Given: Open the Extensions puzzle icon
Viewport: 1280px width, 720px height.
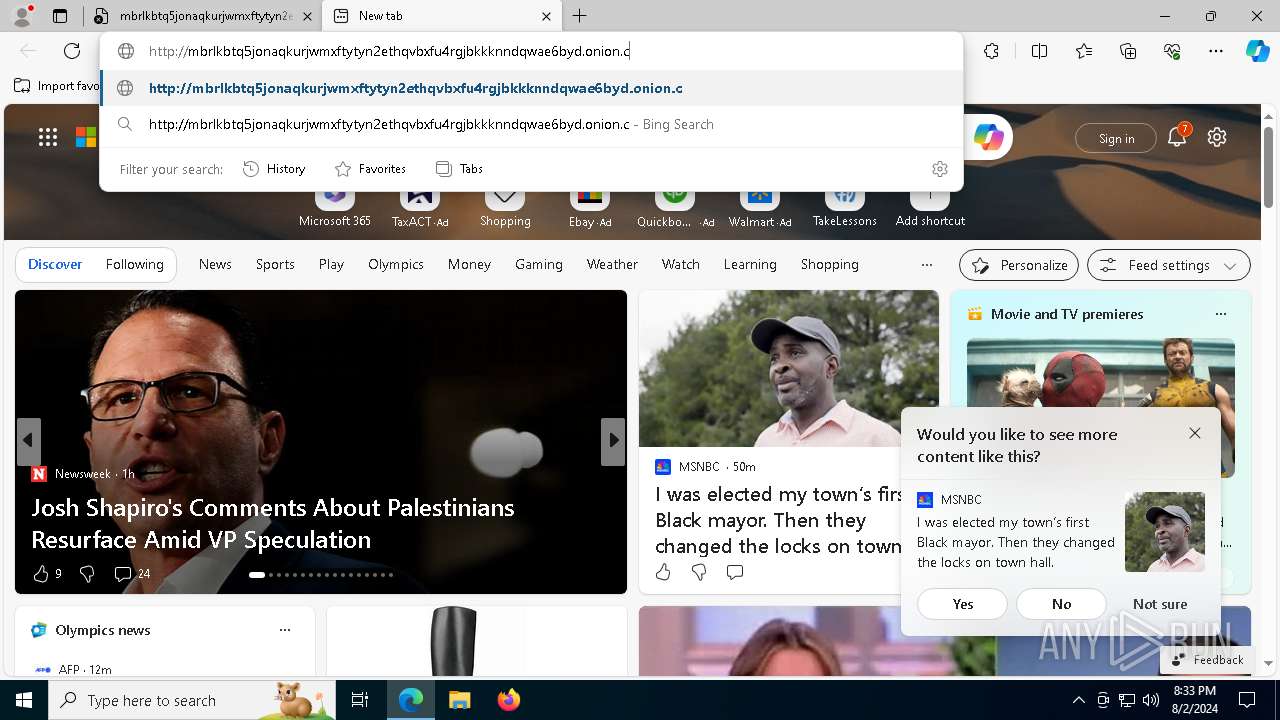Looking at the screenshot, I should pos(991,51).
